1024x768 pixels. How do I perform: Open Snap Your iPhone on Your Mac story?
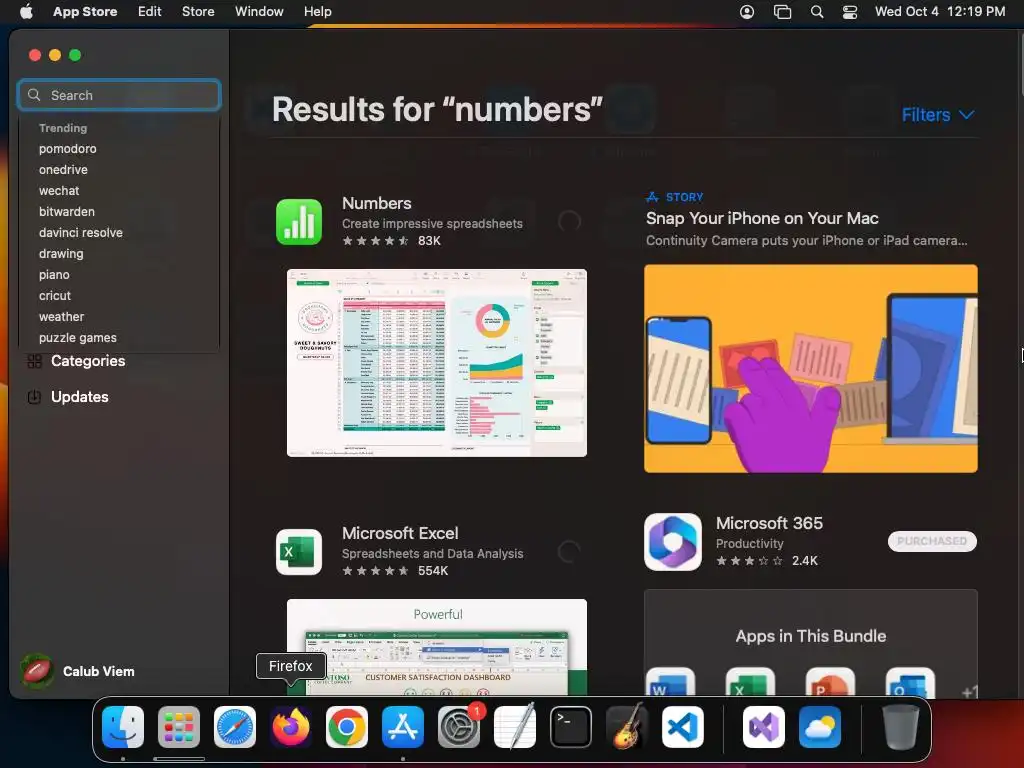(x=762, y=218)
